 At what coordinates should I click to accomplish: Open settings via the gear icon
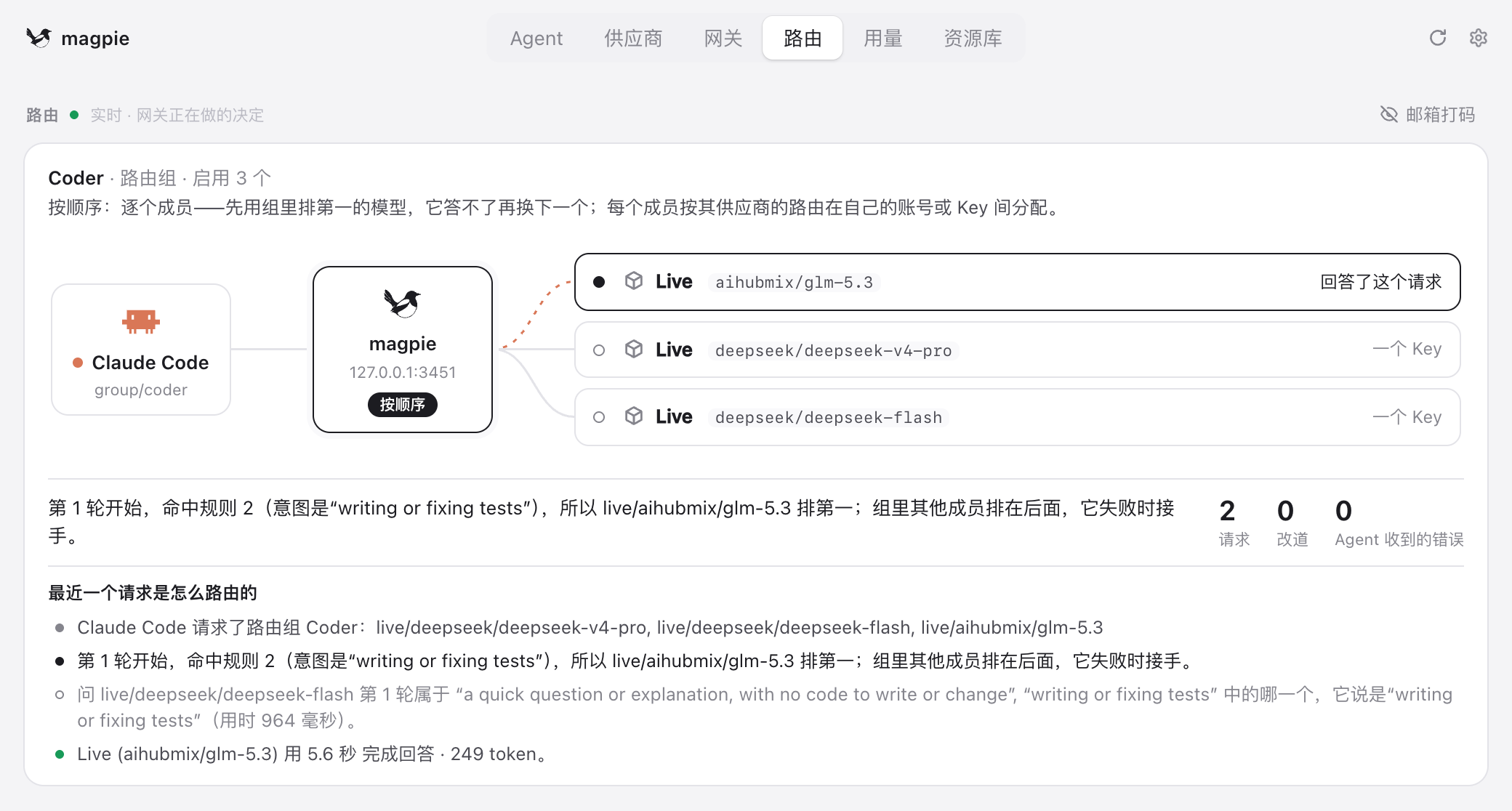point(1479,38)
